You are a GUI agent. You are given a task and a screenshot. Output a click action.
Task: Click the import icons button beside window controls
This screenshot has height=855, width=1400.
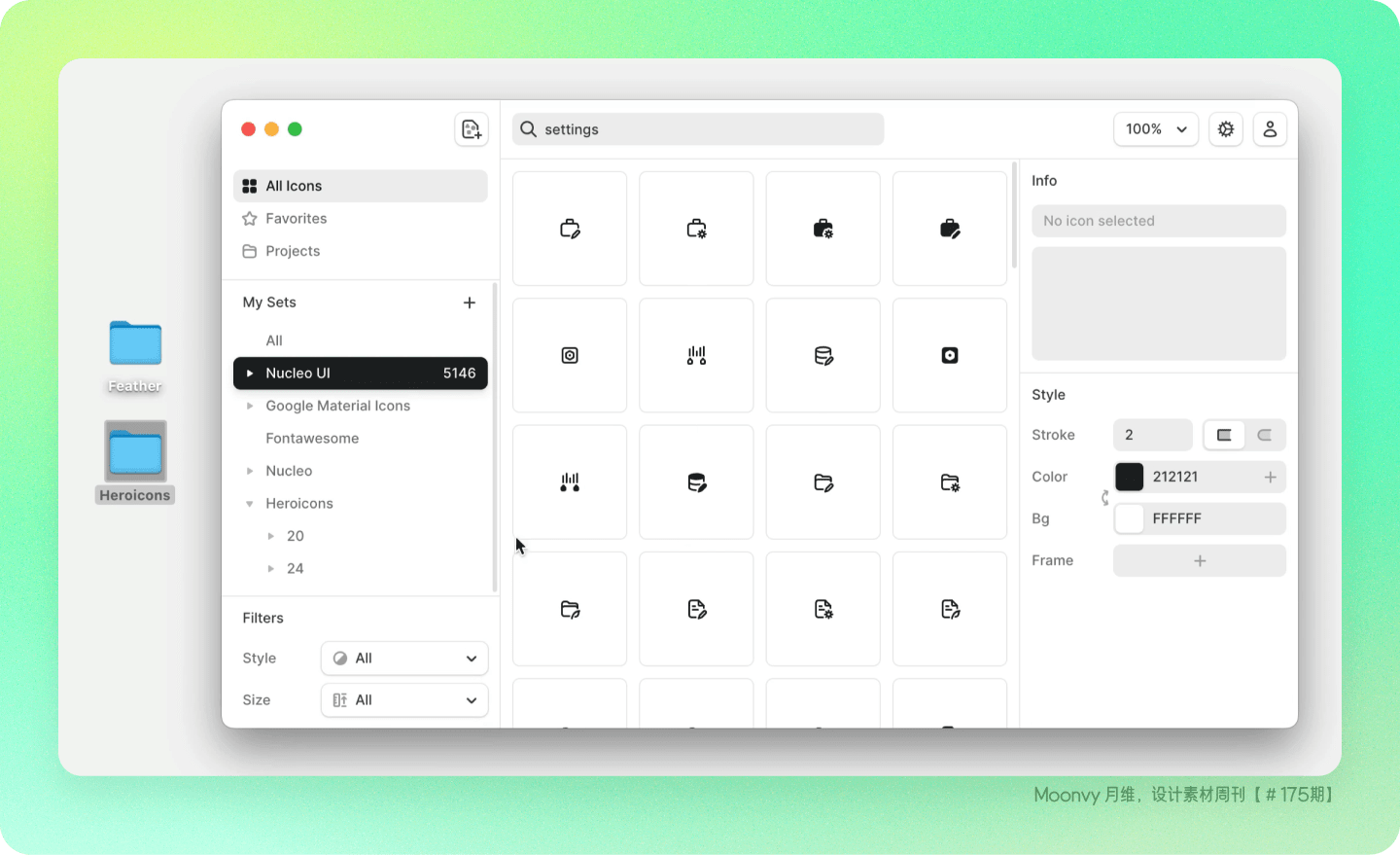click(472, 129)
